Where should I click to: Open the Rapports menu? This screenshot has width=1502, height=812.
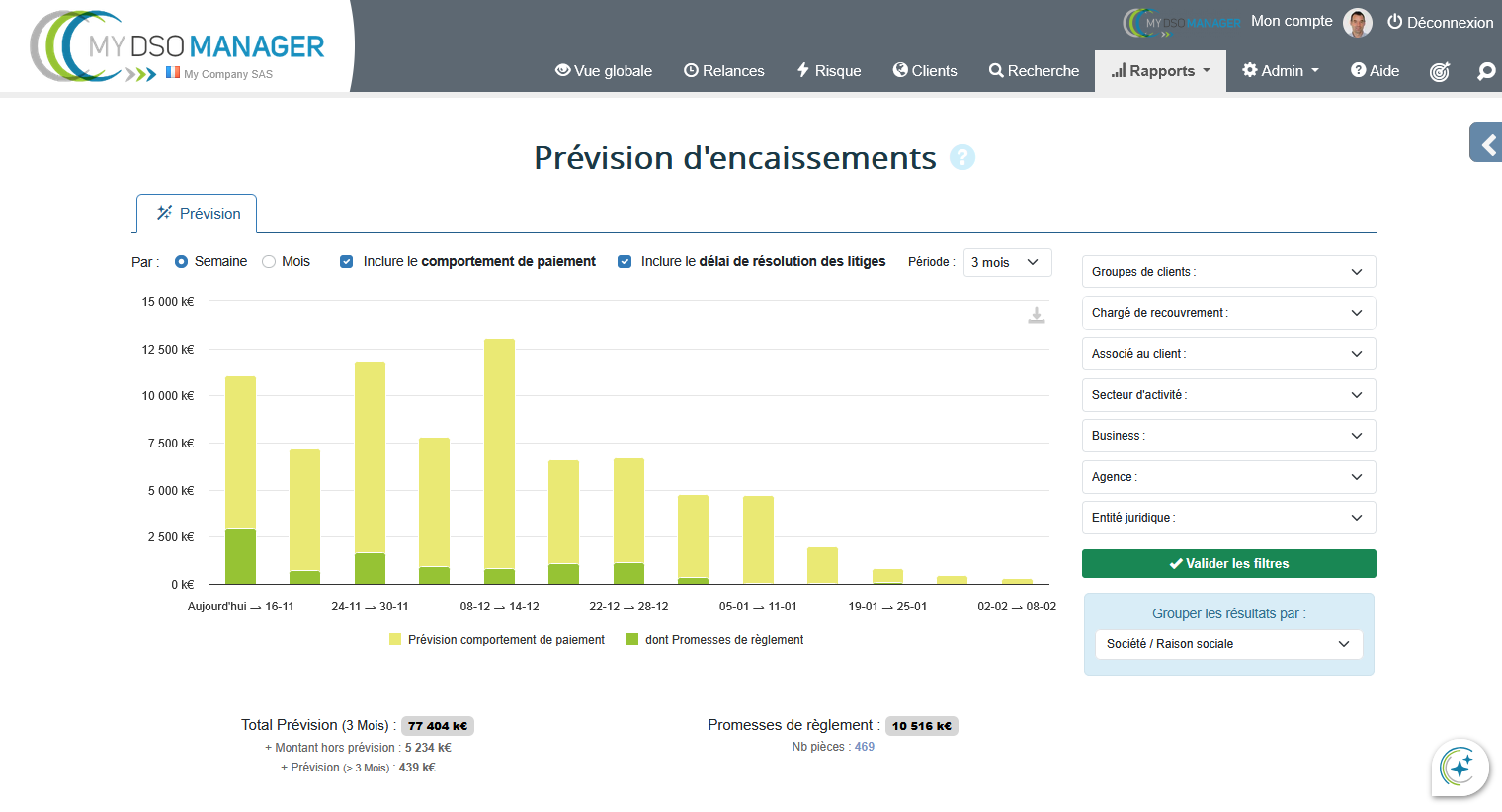pyautogui.click(x=1160, y=71)
